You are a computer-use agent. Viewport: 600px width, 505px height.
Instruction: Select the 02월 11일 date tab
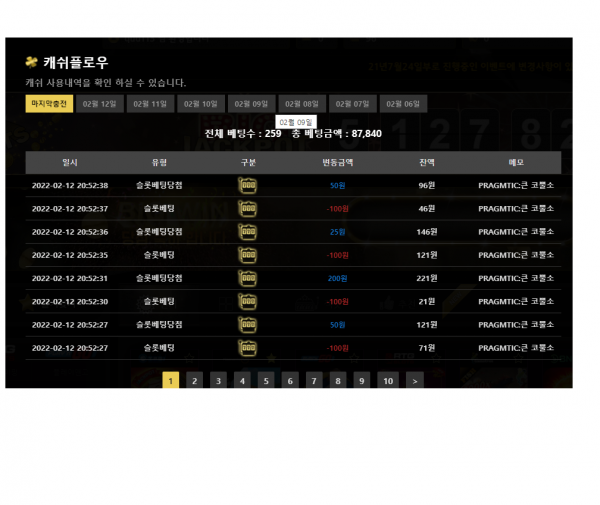tap(150, 104)
